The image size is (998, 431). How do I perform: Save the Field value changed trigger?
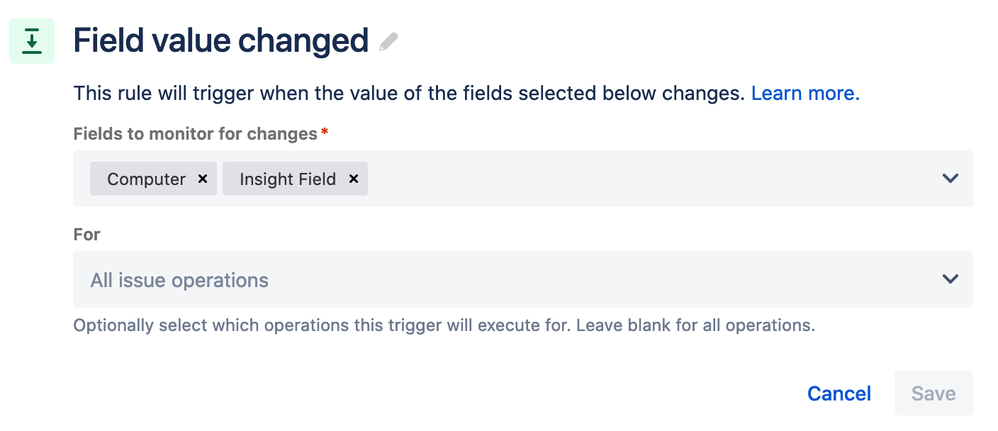[x=933, y=393]
